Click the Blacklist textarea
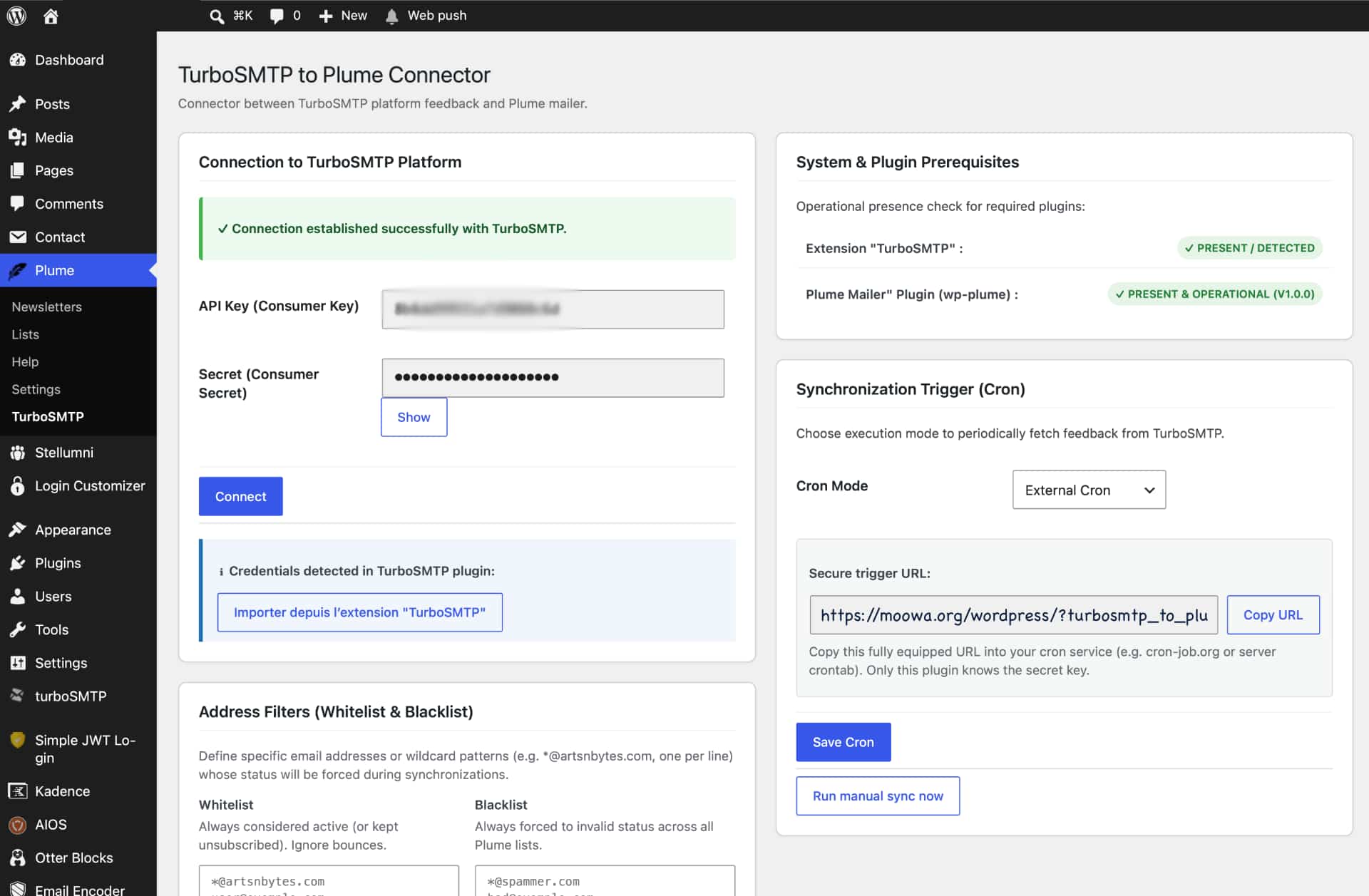 (605, 880)
